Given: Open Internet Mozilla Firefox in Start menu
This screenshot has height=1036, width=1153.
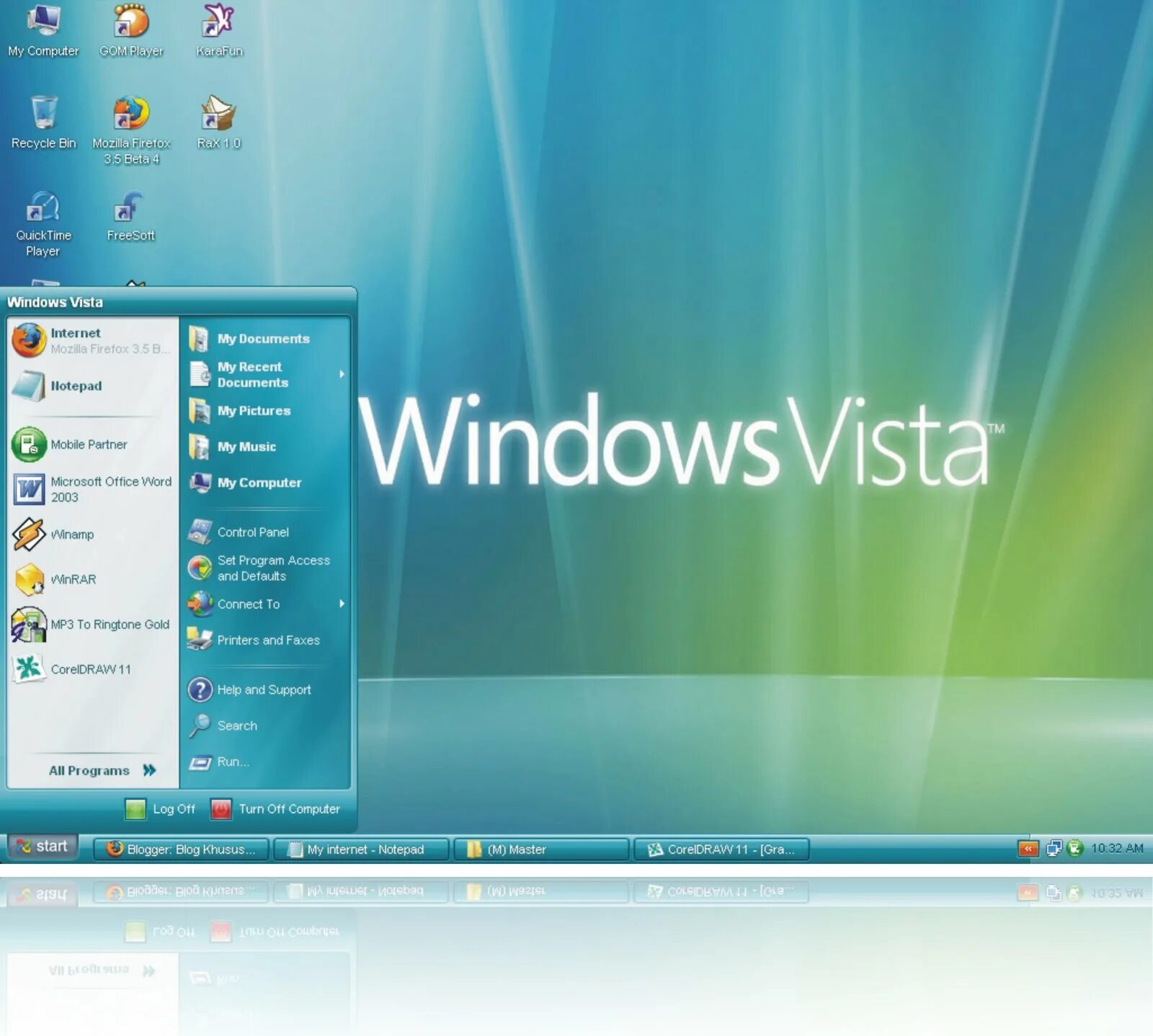Looking at the screenshot, I should 92,341.
